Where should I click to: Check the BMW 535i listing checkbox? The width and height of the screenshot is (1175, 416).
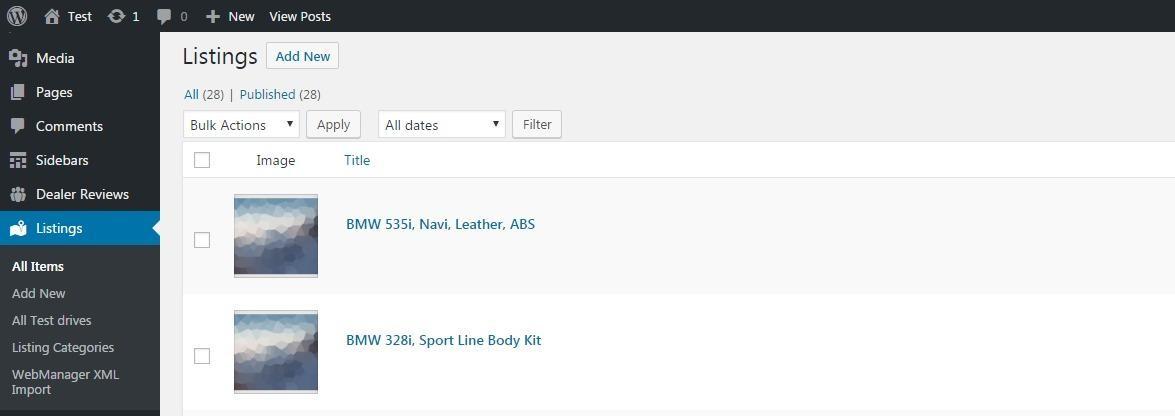coord(202,240)
